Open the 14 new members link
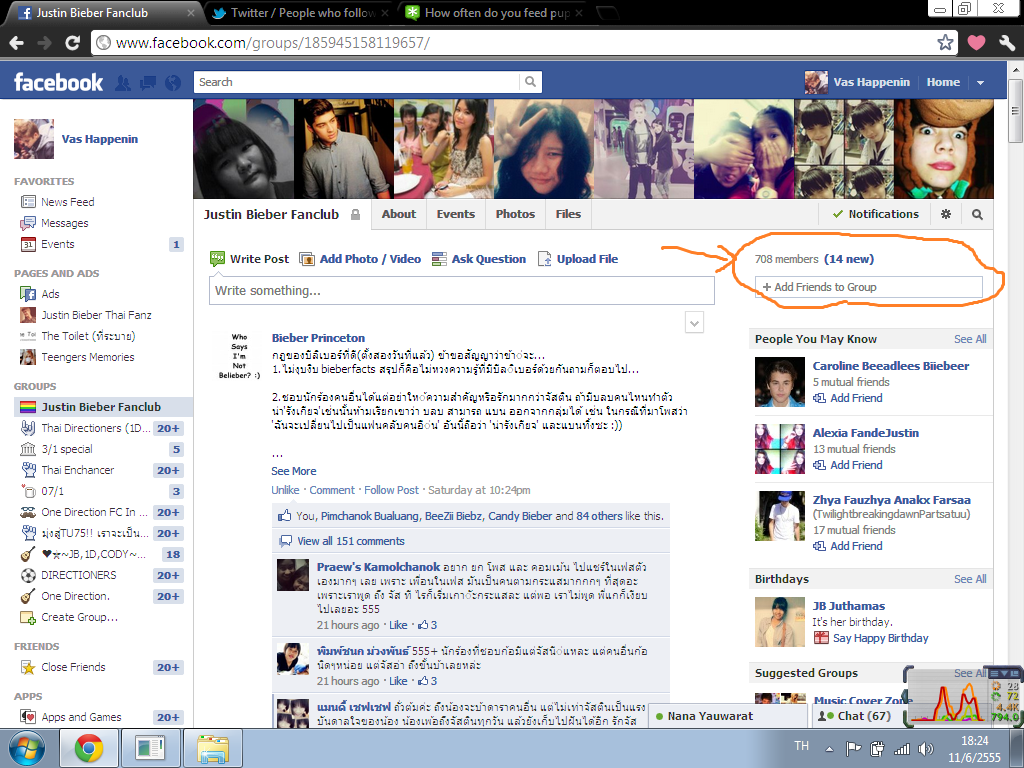Image resolution: width=1024 pixels, height=768 pixels. [x=849, y=259]
